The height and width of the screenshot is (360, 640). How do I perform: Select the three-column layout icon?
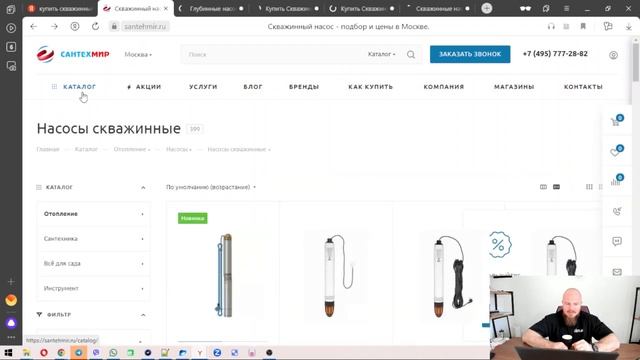click(x=589, y=187)
